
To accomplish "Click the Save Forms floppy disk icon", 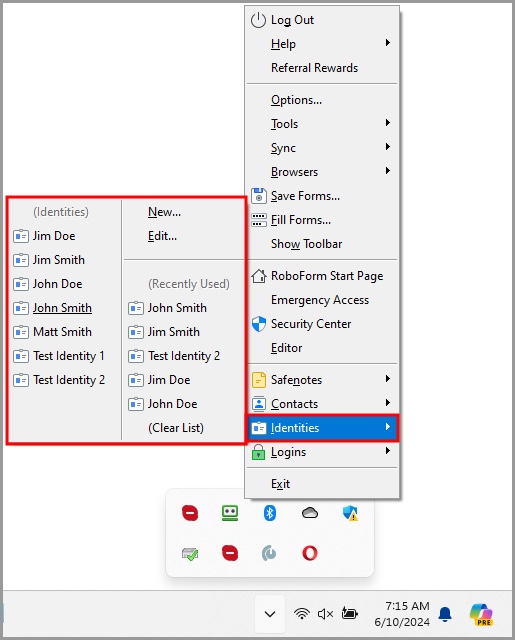I will (259, 196).
